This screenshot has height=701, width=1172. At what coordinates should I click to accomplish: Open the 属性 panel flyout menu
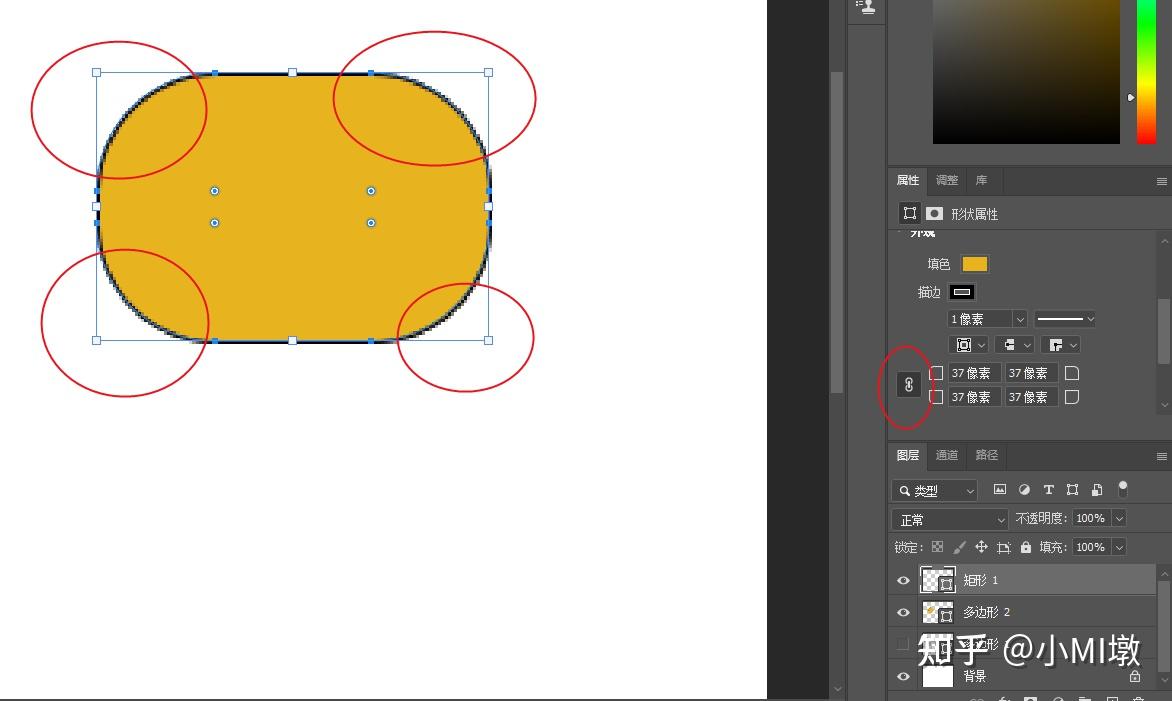pos(1162,181)
